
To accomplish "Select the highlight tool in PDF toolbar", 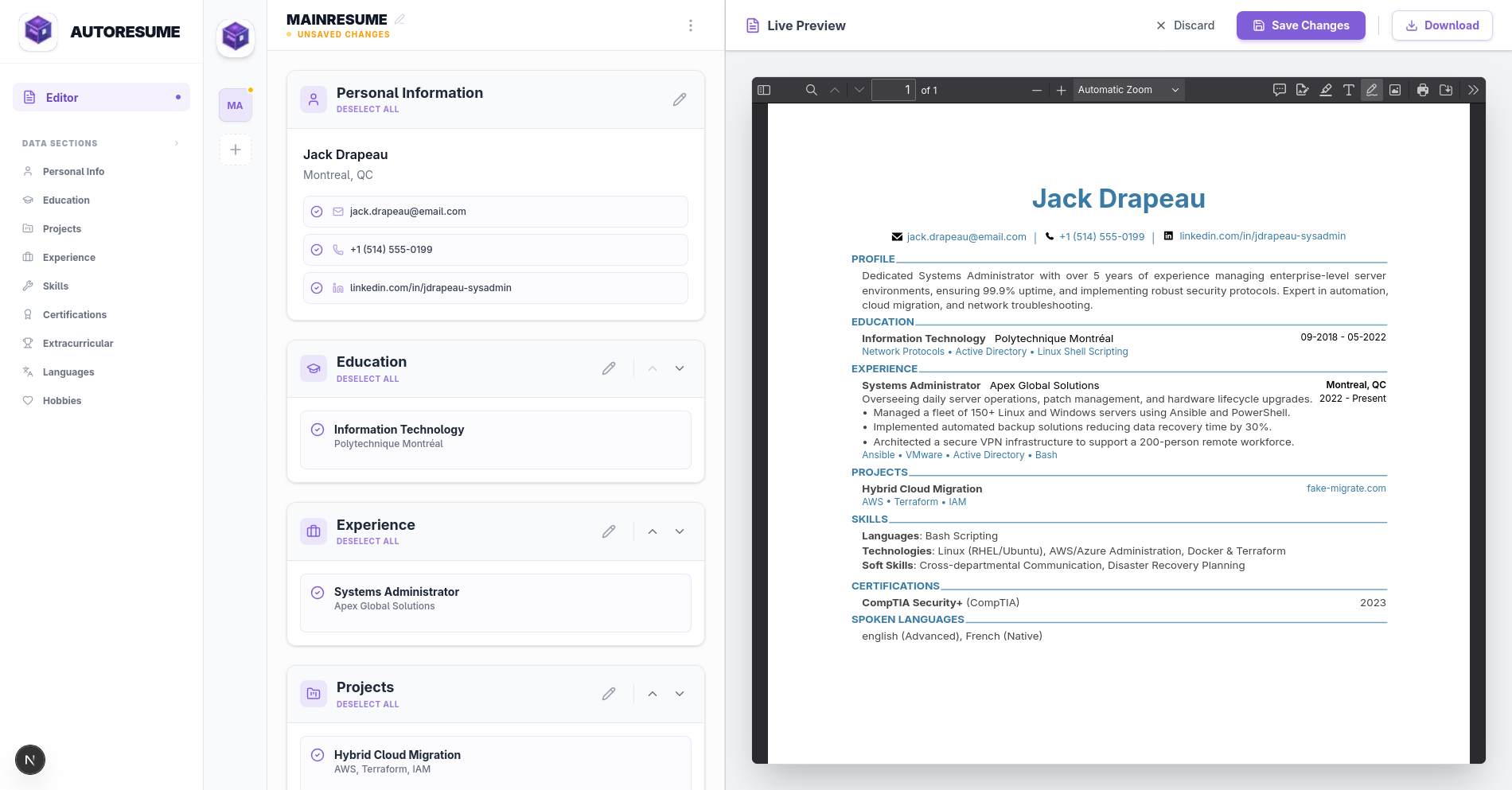I will pyautogui.click(x=1325, y=90).
